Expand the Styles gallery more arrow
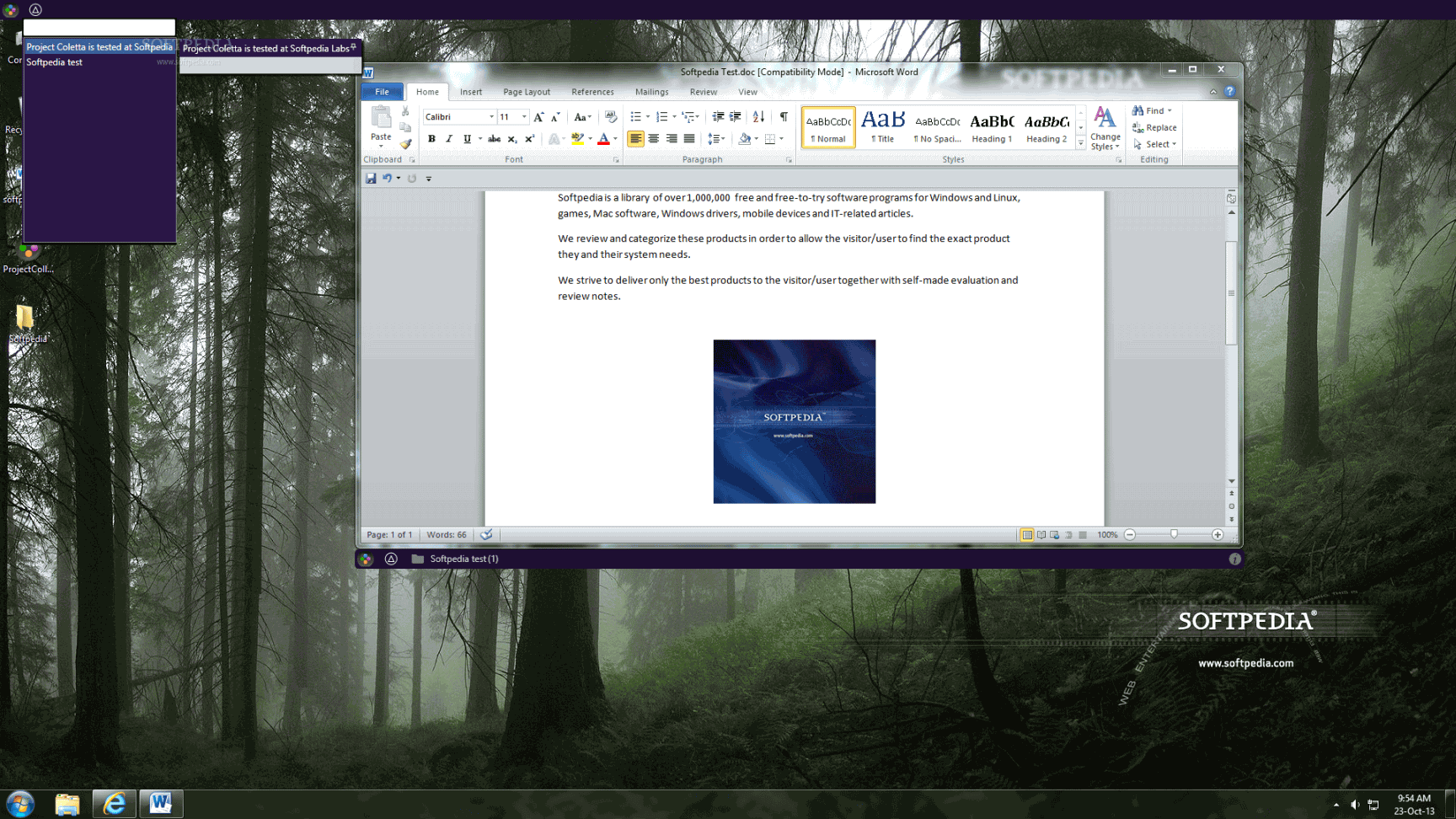The height and width of the screenshot is (819, 1456). click(1081, 144)
